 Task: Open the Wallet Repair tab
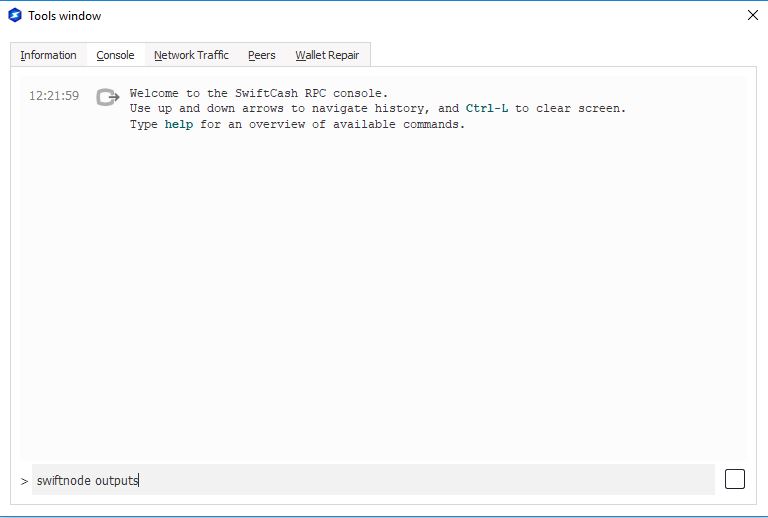coord(327,55)
